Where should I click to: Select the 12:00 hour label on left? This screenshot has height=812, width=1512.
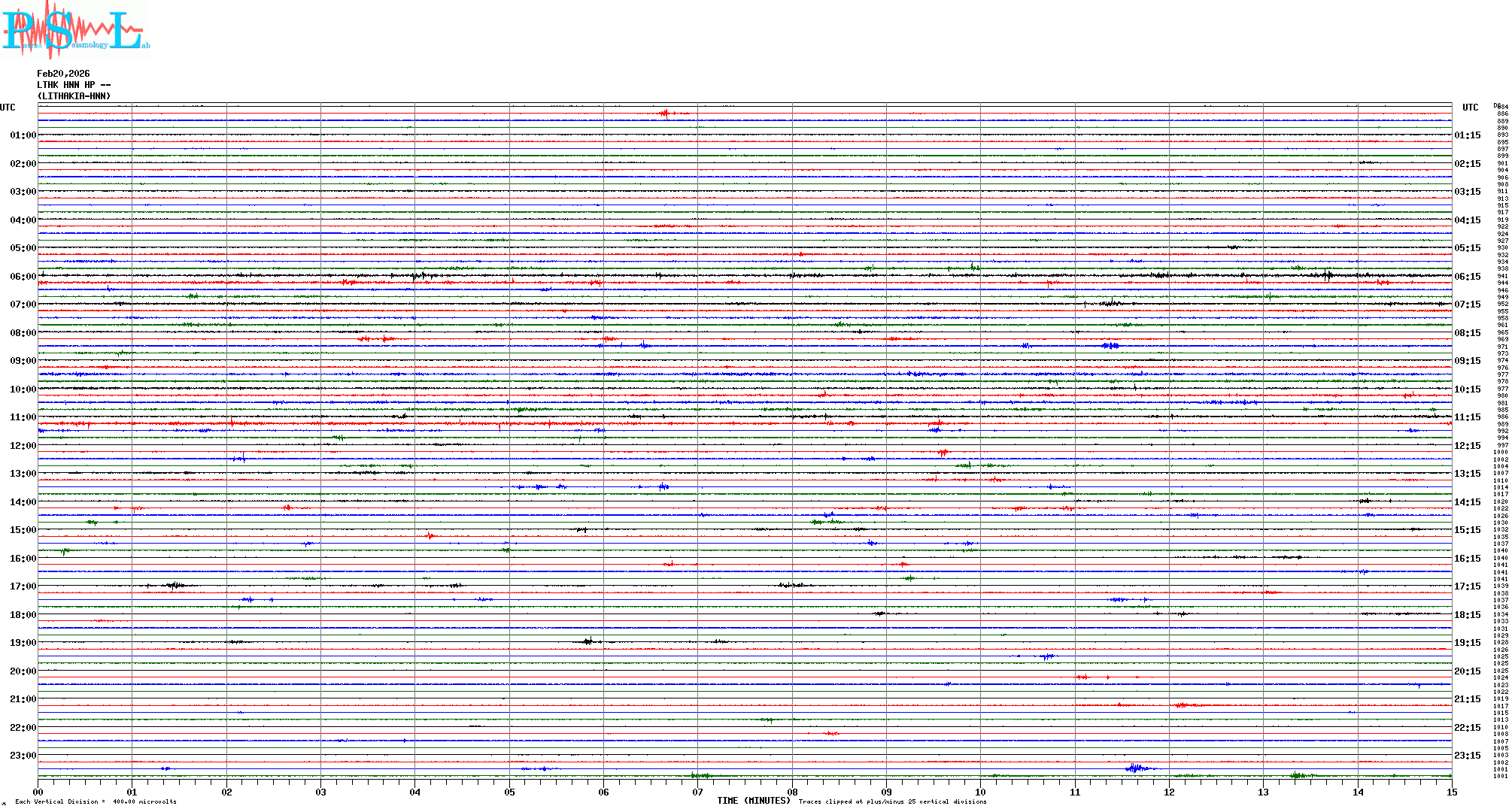coord(23,446)
